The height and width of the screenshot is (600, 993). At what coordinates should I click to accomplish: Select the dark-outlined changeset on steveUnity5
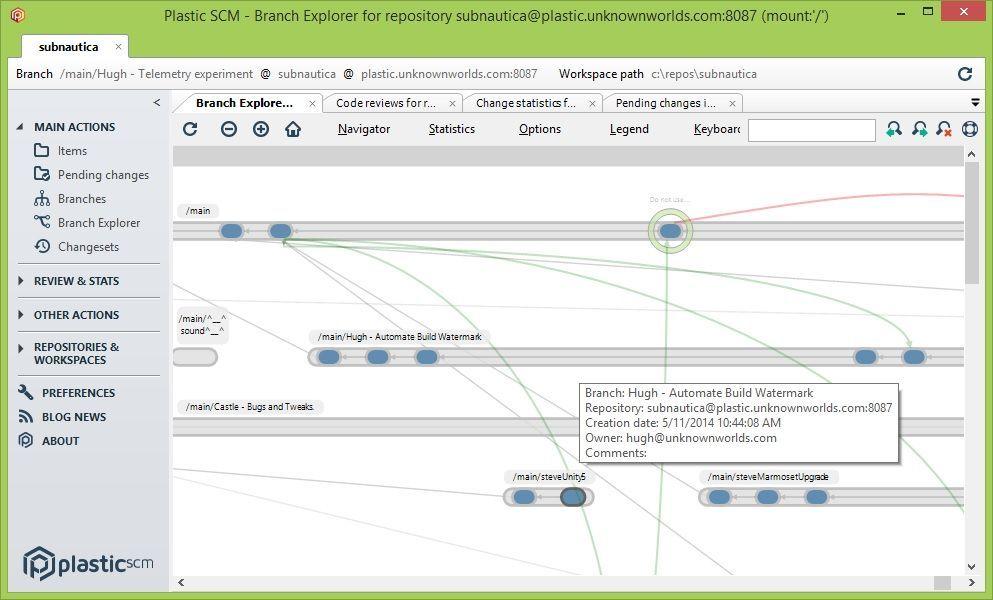[573, 497]
